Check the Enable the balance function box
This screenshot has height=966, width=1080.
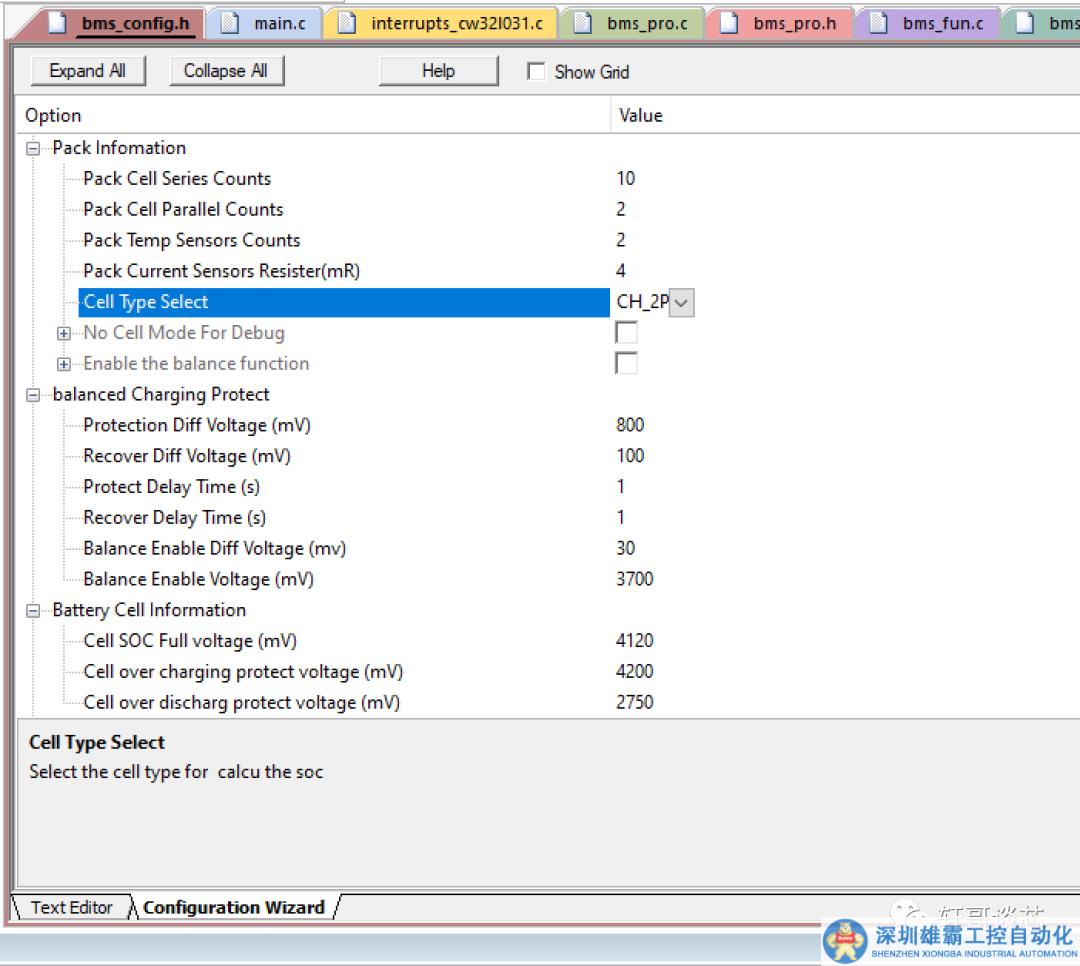(626, 364)
